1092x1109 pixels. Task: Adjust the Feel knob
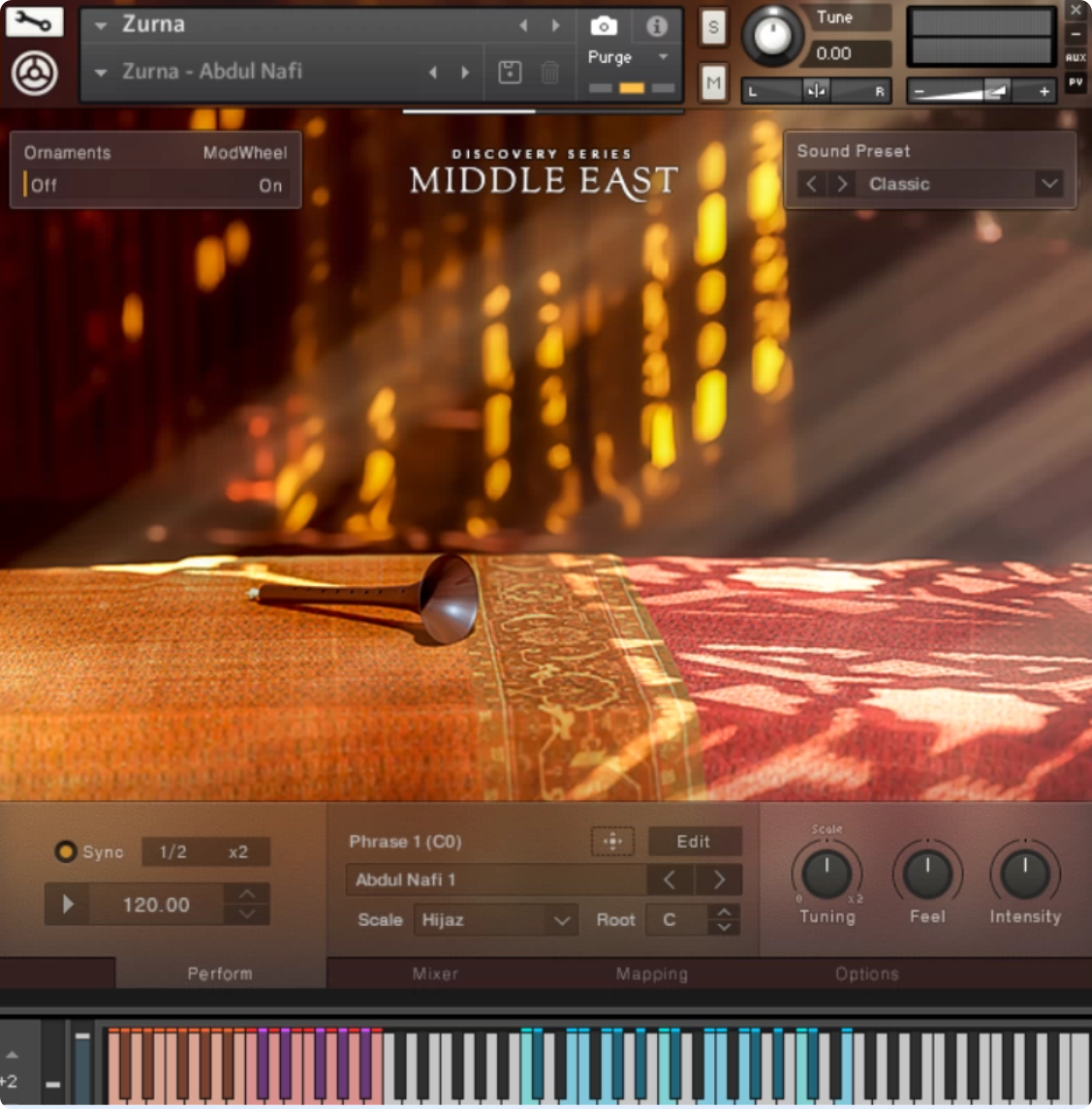coord(927,874)
